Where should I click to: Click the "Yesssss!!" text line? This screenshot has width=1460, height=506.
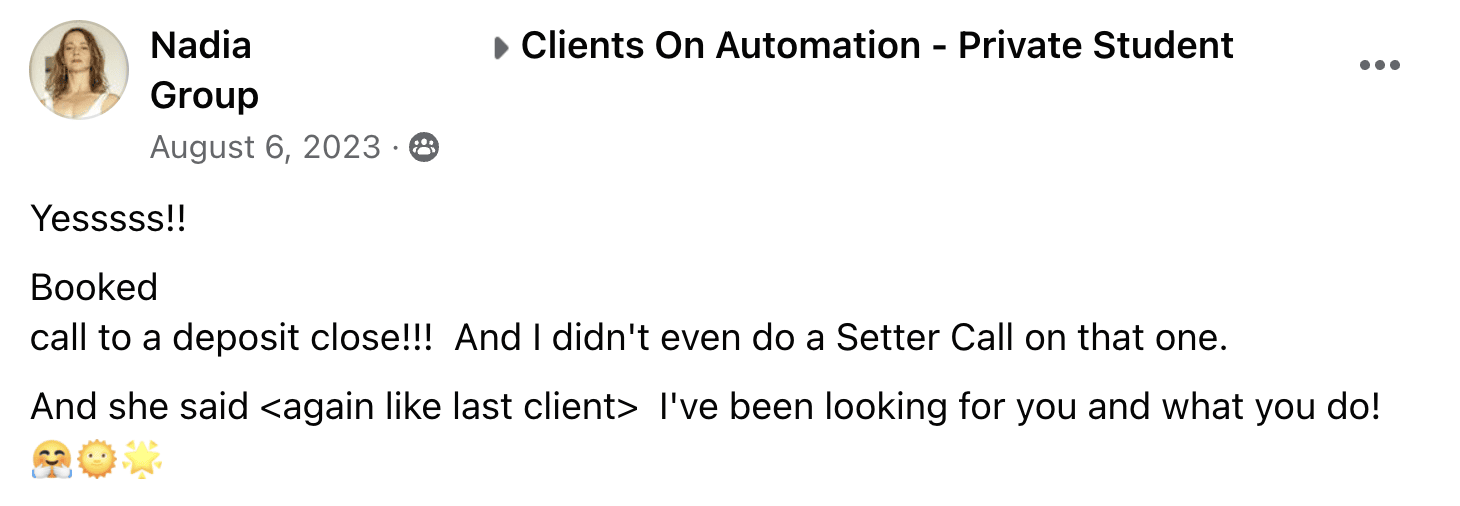point(108,219)
